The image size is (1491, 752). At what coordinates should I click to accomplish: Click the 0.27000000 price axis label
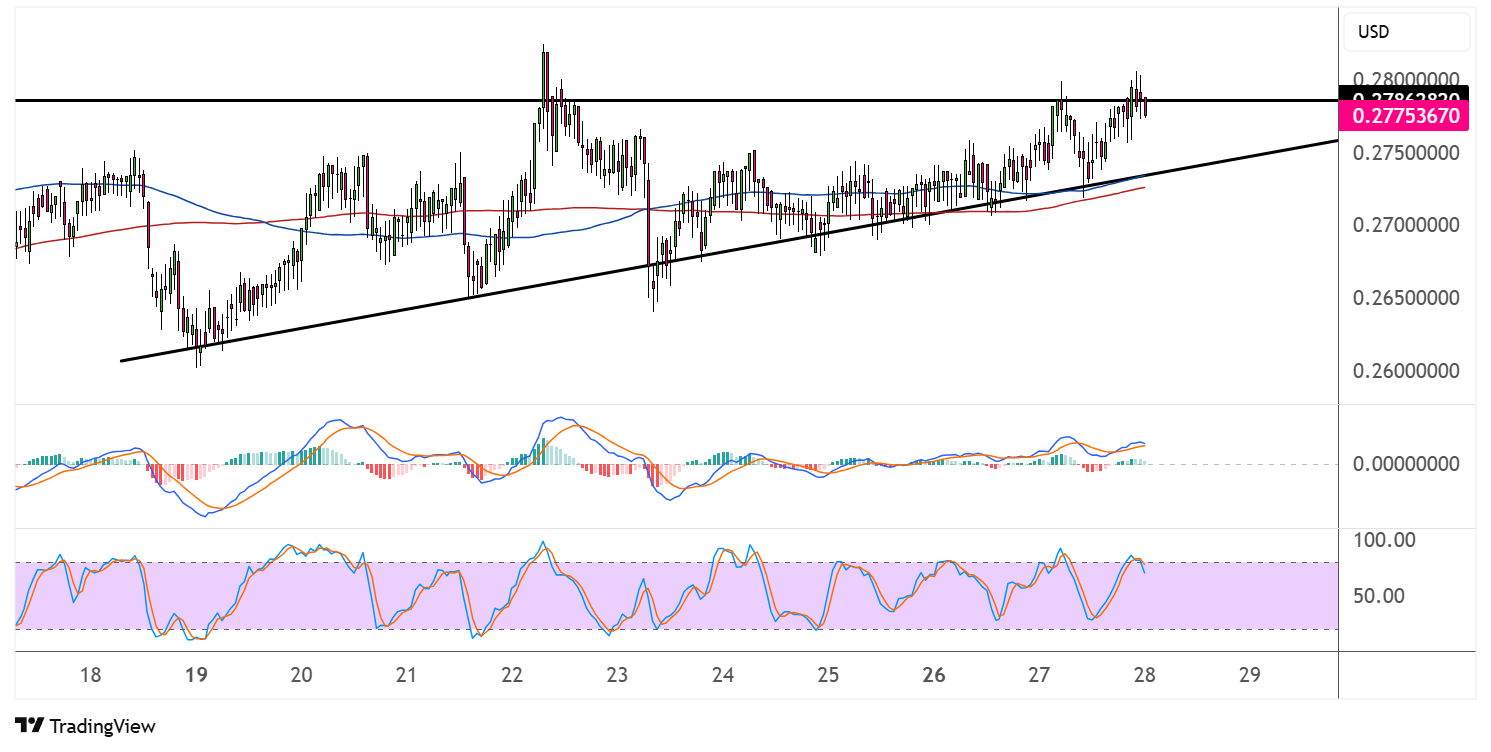click(1405, 225)
